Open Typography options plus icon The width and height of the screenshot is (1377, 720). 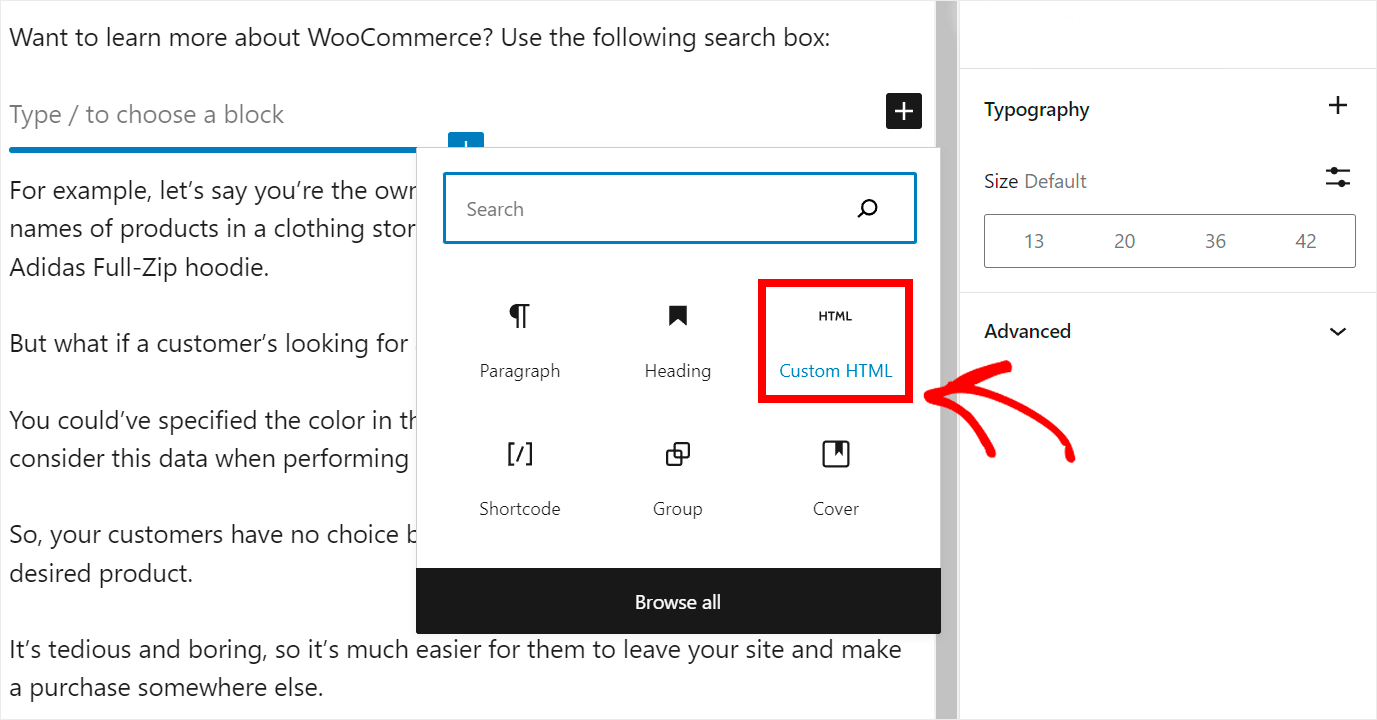click(x=1337, y=106)
